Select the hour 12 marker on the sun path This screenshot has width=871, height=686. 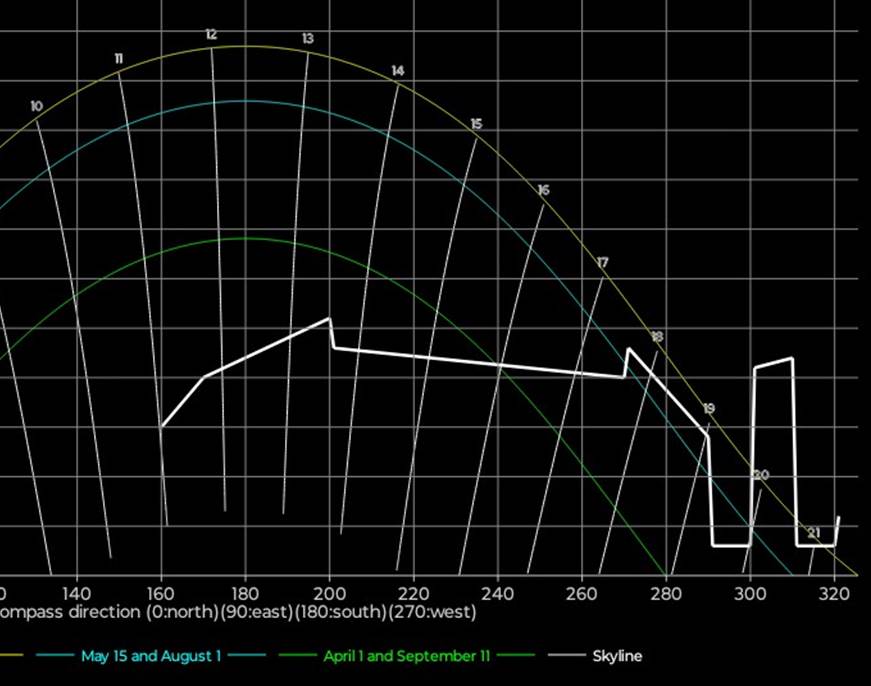[211, 35]
